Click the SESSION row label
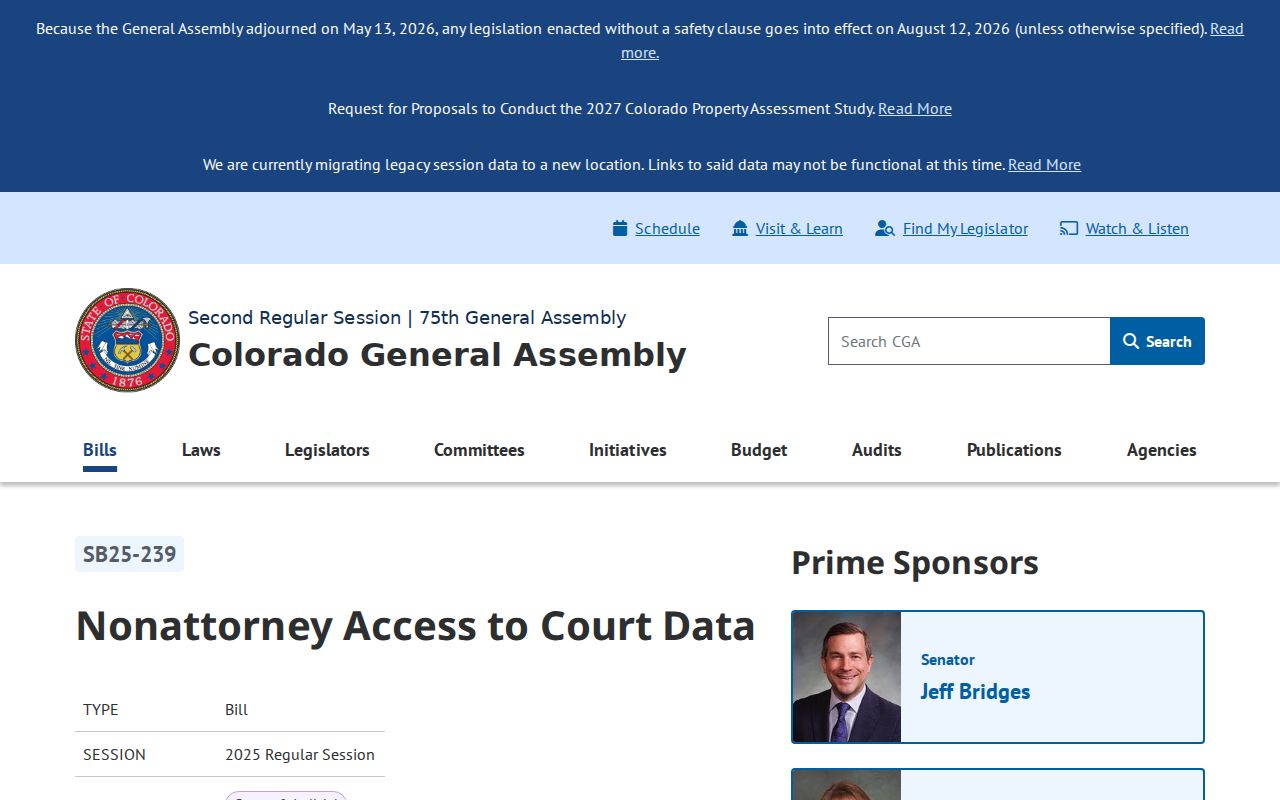Image resolution: width=1280 pixels, height=800 pixels. 114,754
